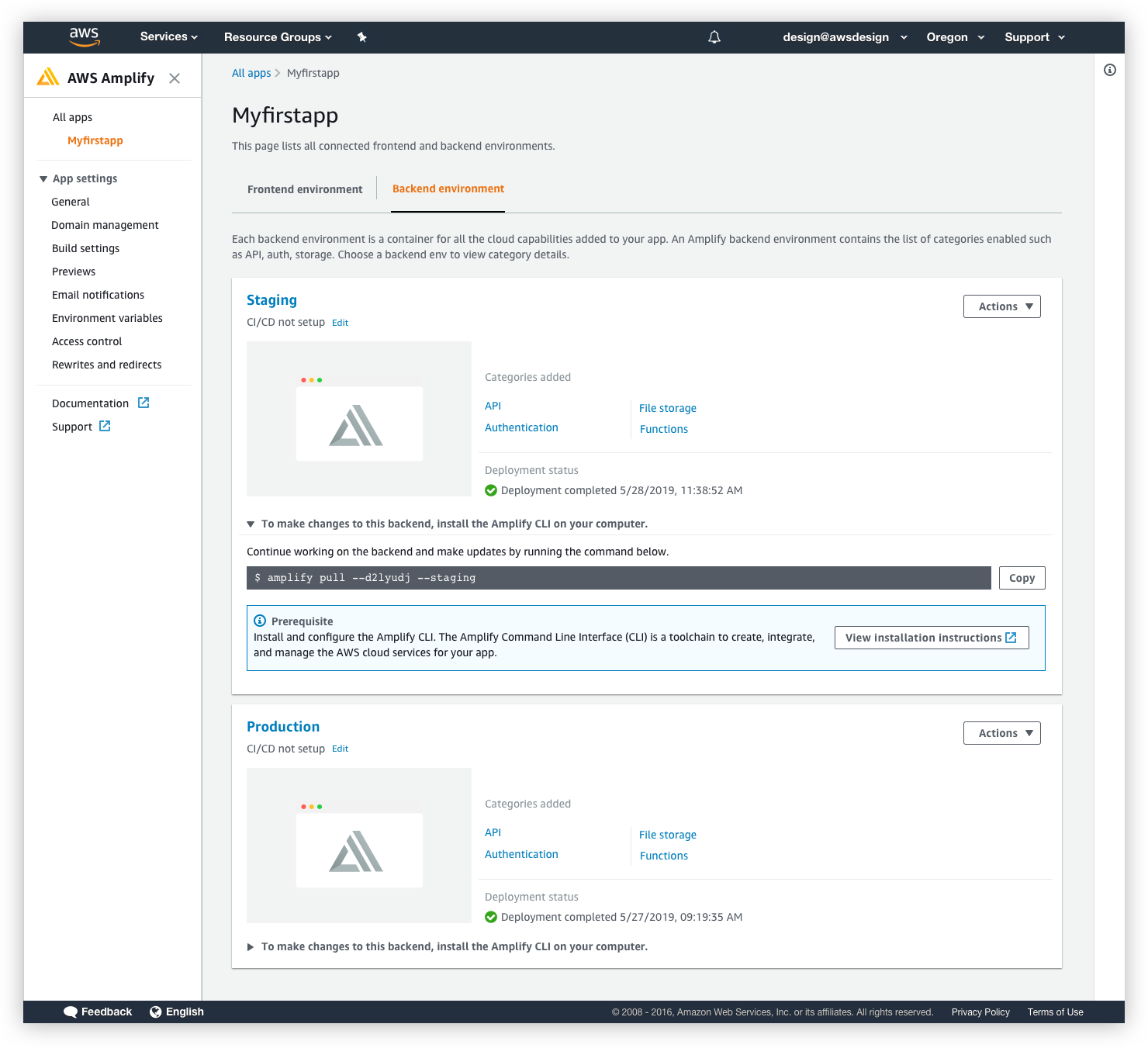Viewport: 1148px width, 1048px height.
Task: Open the top Support dropdown menu
Action: pos(1035,36)
